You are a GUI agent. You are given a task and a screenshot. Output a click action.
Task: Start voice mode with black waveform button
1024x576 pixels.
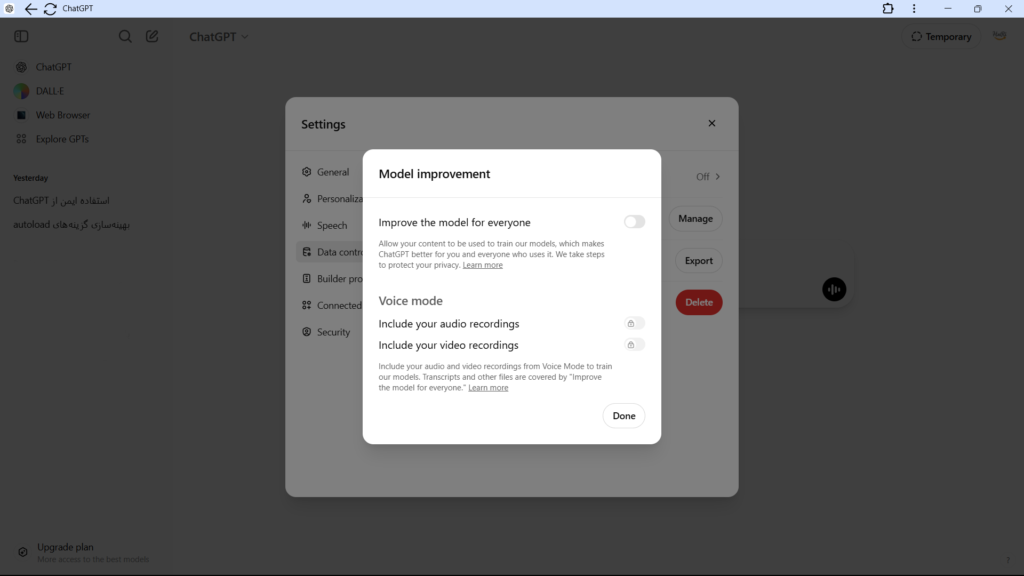pos(834,289)
